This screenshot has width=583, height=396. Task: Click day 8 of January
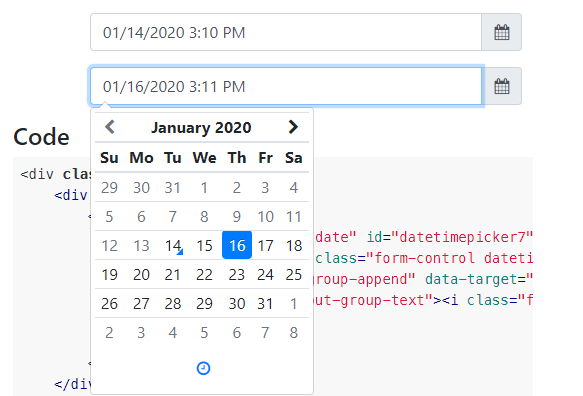pyautogui.click(x=204, y=216)
